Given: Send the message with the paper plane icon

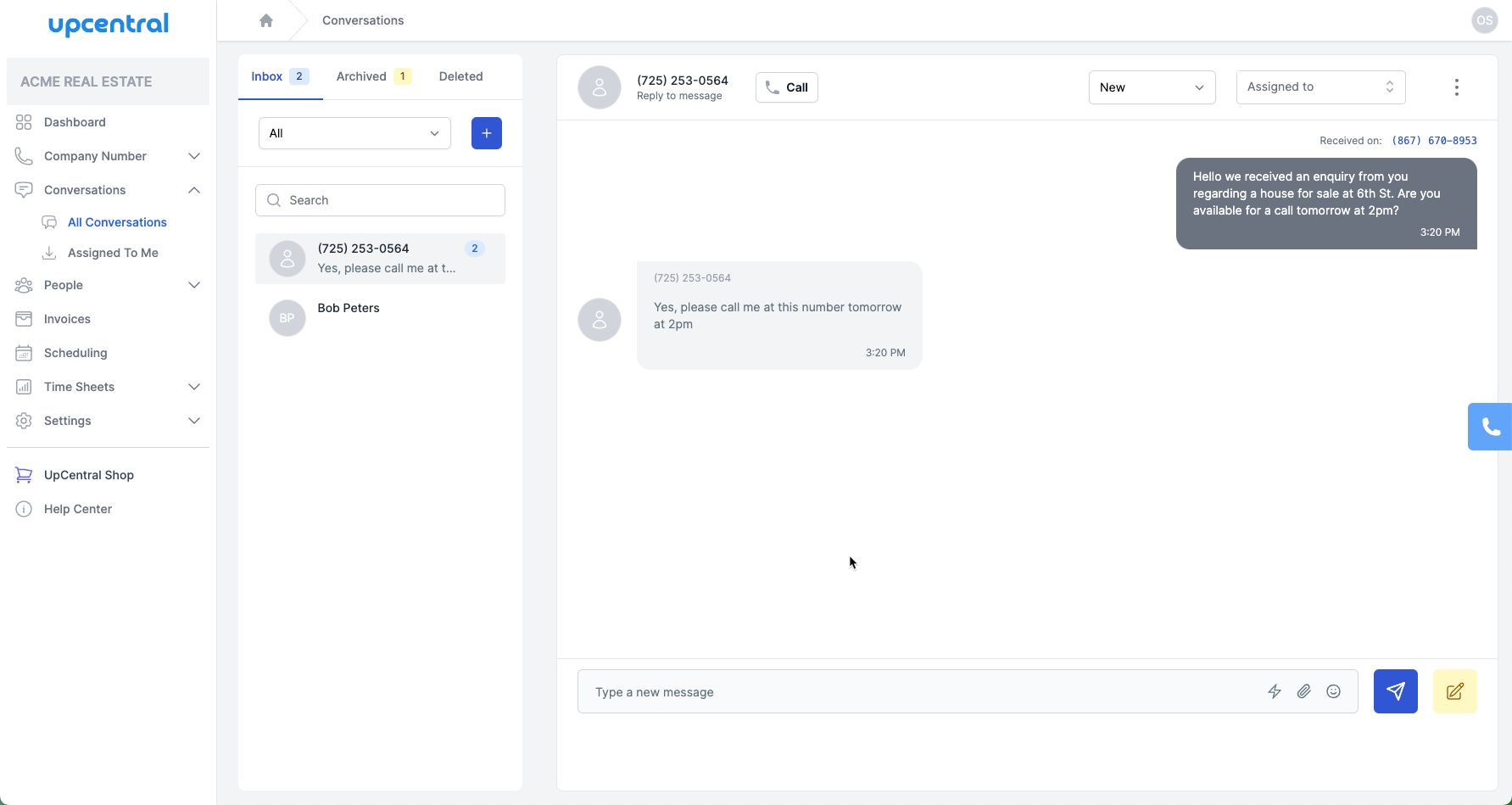Looking at the screenshot, I should [x=1395, y=691].
